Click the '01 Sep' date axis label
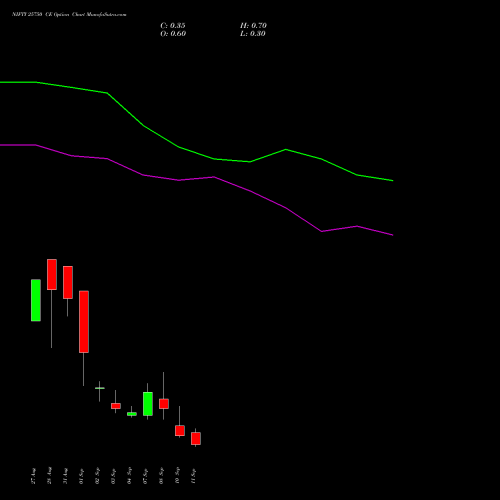The height and width of the screenshot is (500, 500). tap(81, 476)
